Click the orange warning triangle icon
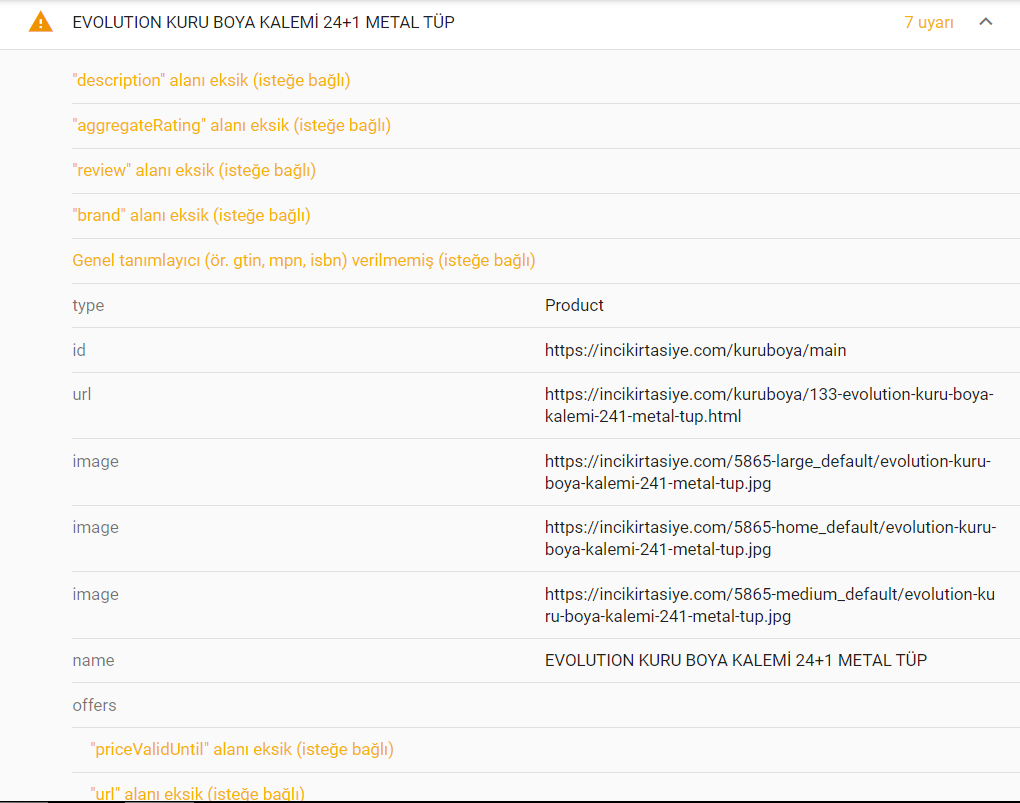Image resolution: width=1020 pixels, height=803 pixels. 40,22
